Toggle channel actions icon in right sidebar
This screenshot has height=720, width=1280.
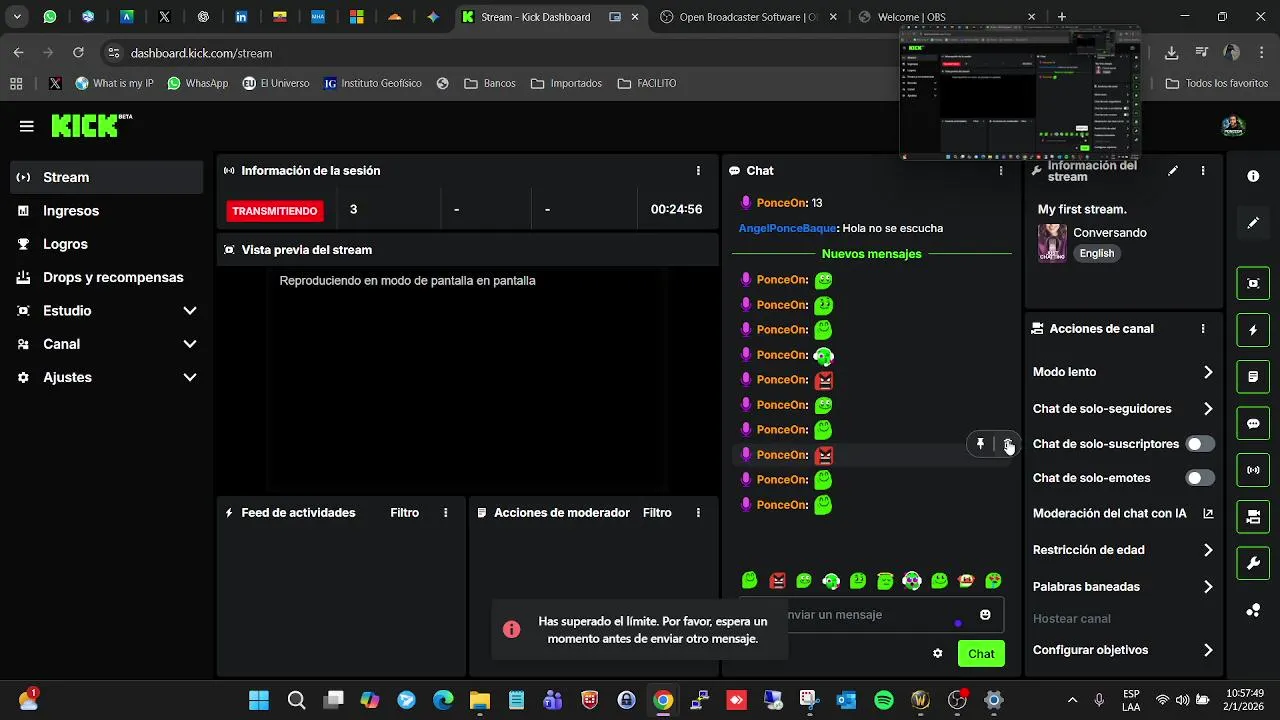(1253, 517)
